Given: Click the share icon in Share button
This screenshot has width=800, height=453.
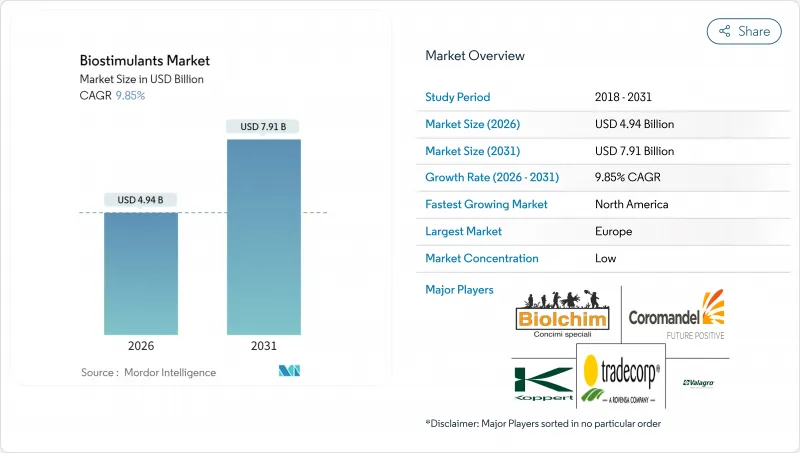Looking at the screenshot, I should click(724, 31).
